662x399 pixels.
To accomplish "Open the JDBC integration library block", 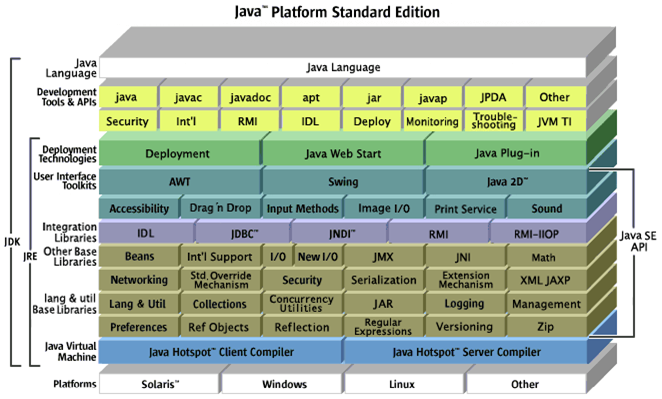I will point(244,234).
